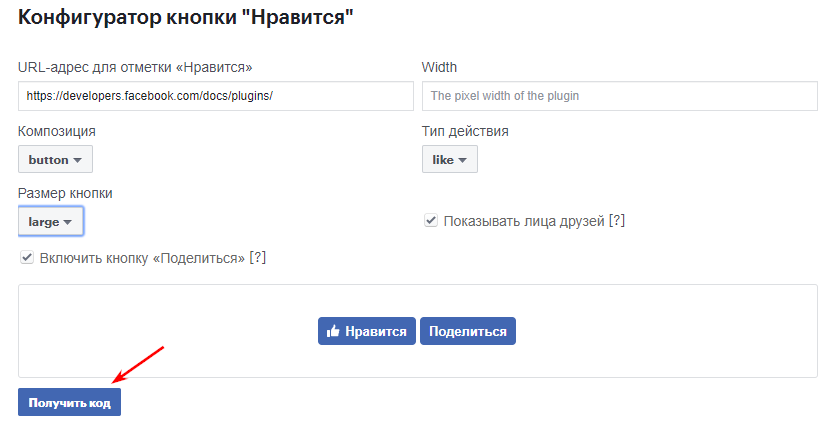
Task: Click the arrow on the large size selector
Action: pyautogui.click(x=67, y=222)
